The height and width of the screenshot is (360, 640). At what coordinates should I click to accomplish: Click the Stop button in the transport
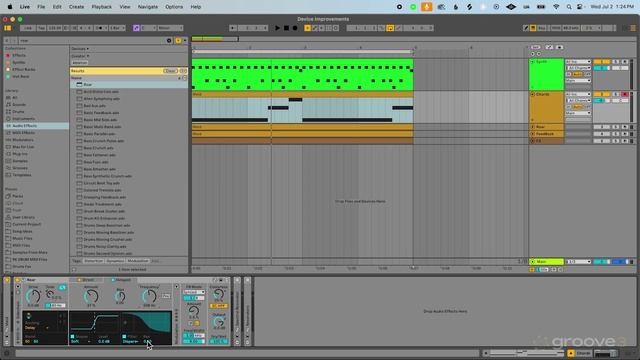pos(286,28)
